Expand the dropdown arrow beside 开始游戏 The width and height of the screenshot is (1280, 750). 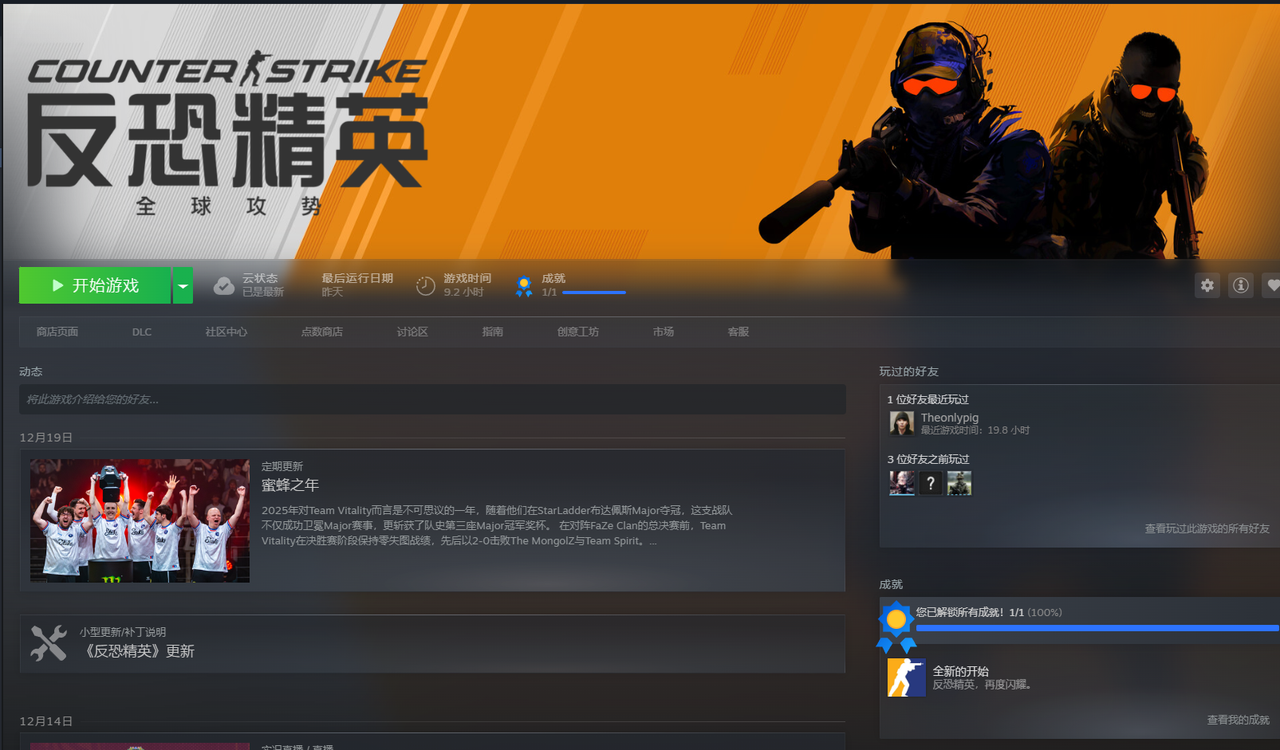coord(182,285)
